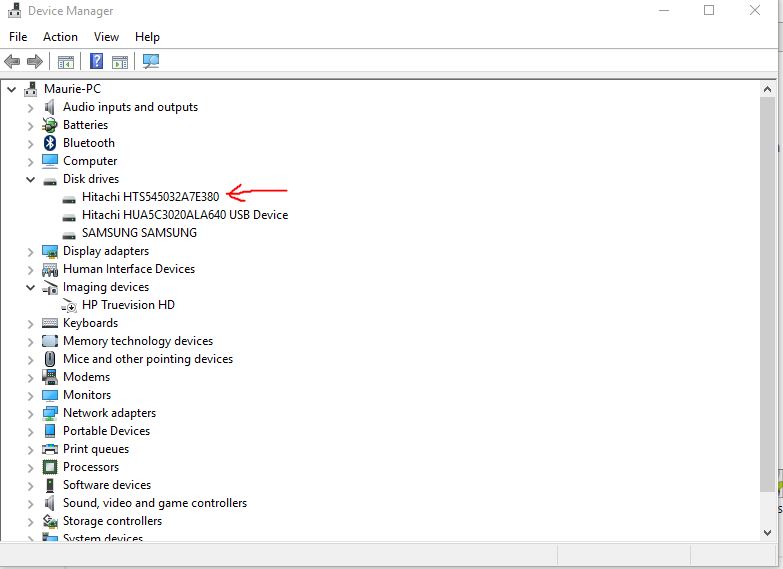This screenshot has width=783, height=569.
Task: Click the Processors chip icon
Action: pos(49,467)
